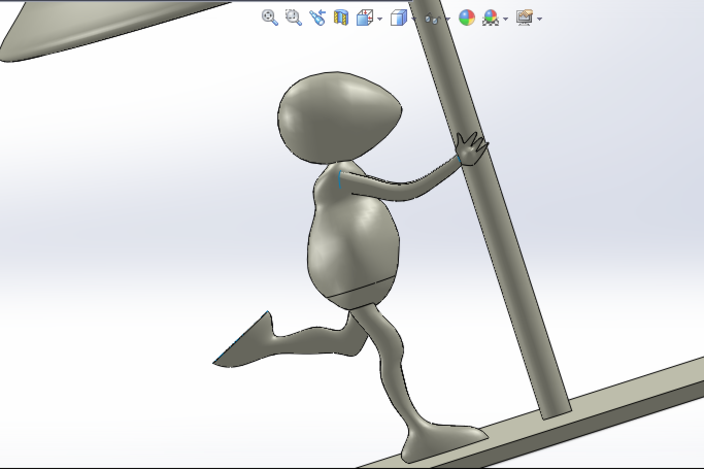
Task: Click the Apply Scene icon
Action: (490, 17)
